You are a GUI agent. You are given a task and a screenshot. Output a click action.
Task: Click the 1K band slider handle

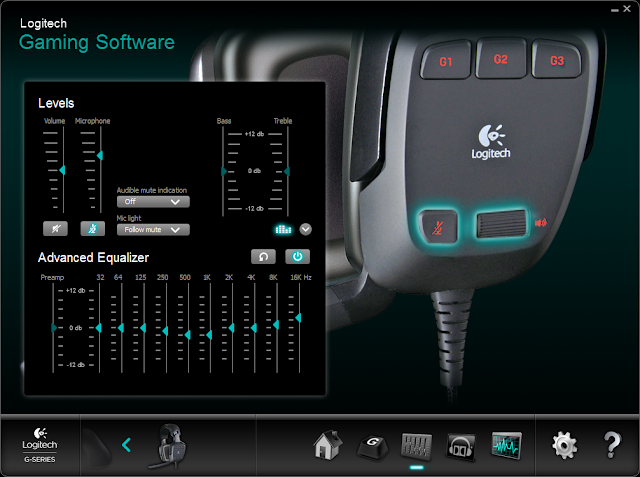pos(209,335)
